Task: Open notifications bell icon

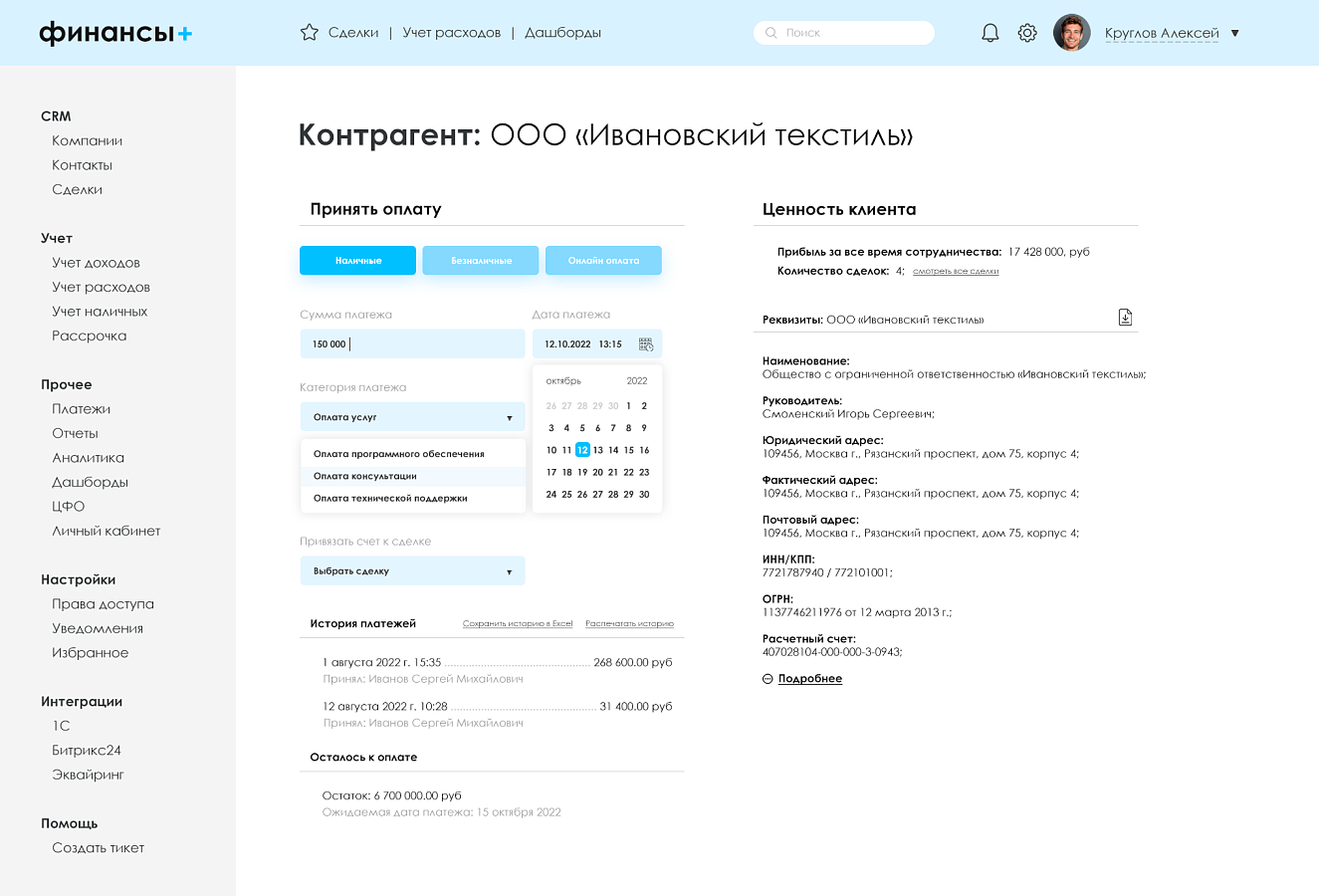Action: click(989, 33)
